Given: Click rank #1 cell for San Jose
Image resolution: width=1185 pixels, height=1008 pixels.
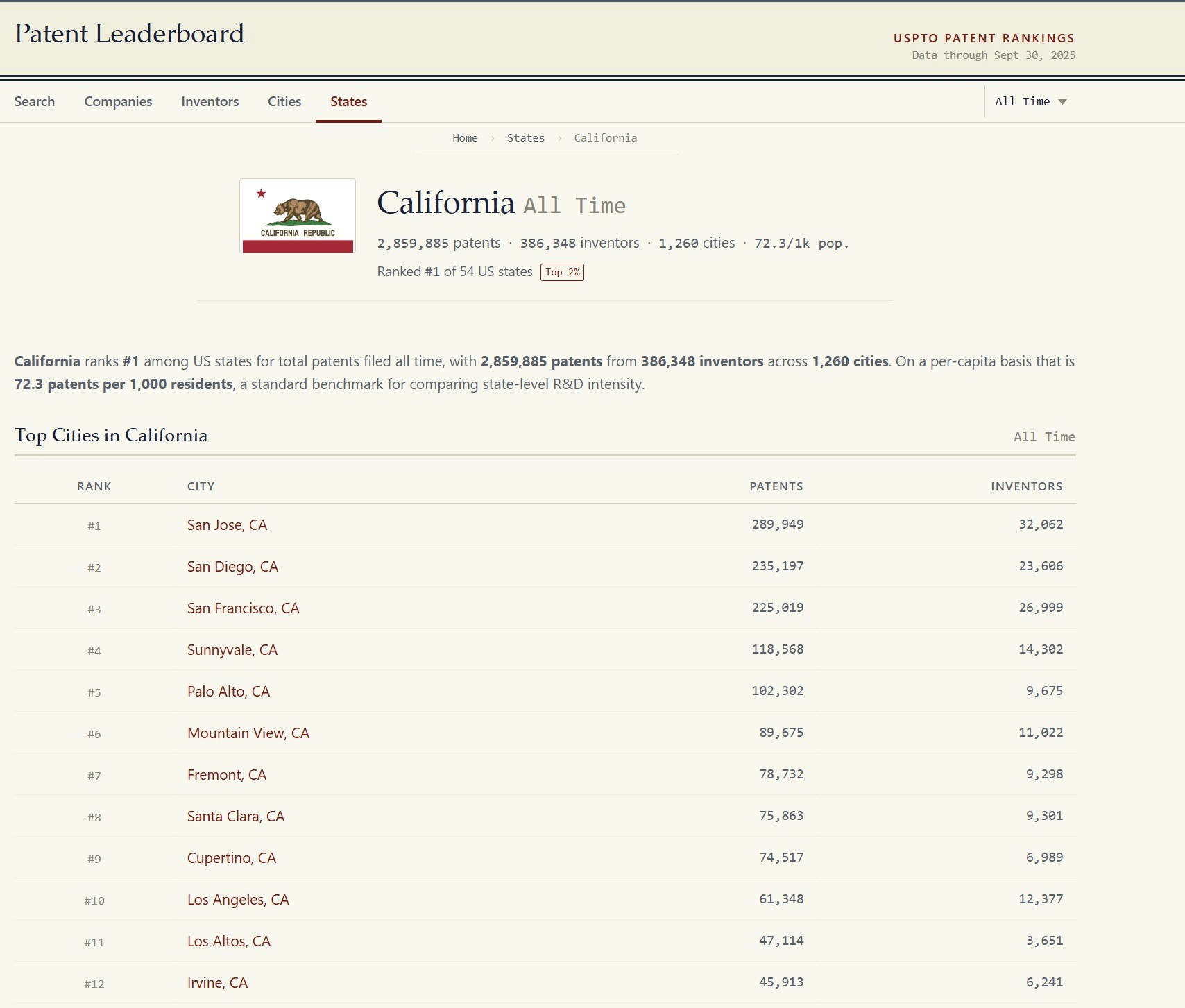Looking at the screenshot, I should pos(94,526).
